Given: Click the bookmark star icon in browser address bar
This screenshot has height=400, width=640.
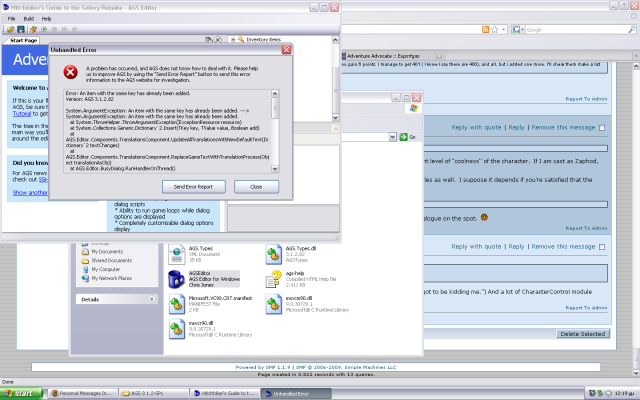Looking at the screenshot, I should point(495,29).
